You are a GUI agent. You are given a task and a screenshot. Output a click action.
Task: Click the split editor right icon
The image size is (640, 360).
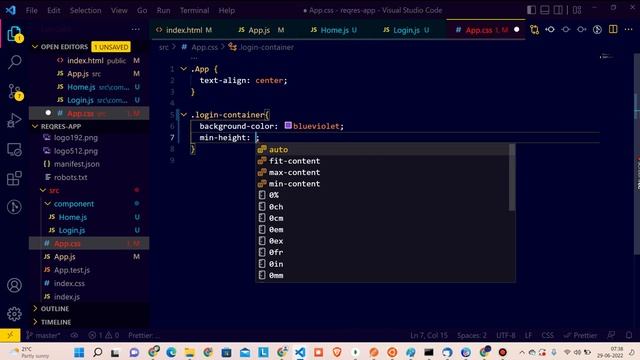point(613,29)
